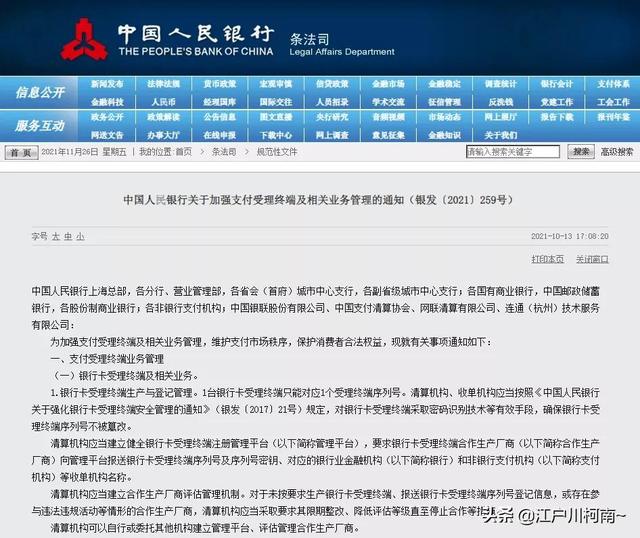The width and height of the screenshot is (640, 538).
Task: Click the 条法司 Legal Affairs Department heading
Action: point(342,45)
